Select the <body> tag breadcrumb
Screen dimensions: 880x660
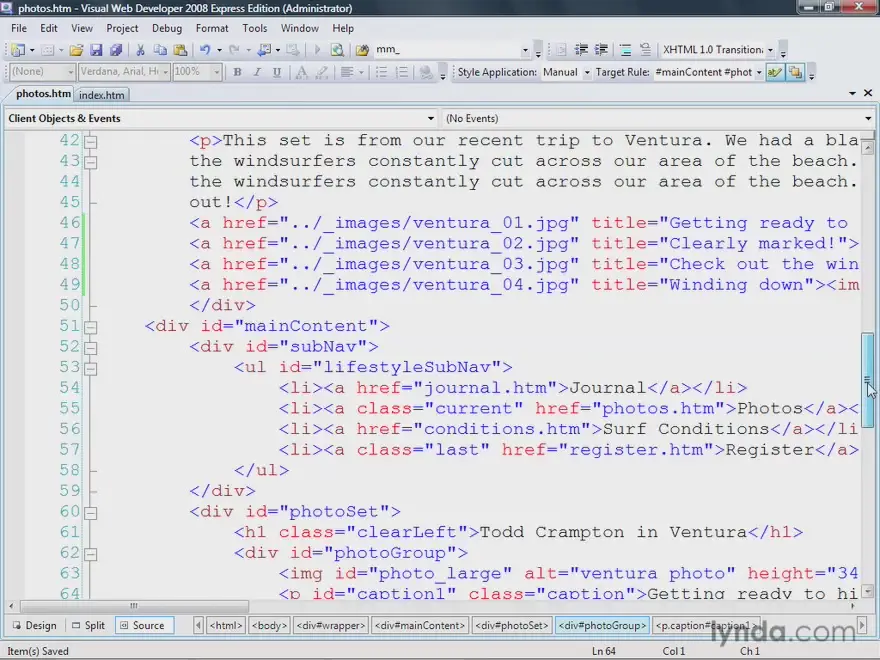(x=269, y=625)
